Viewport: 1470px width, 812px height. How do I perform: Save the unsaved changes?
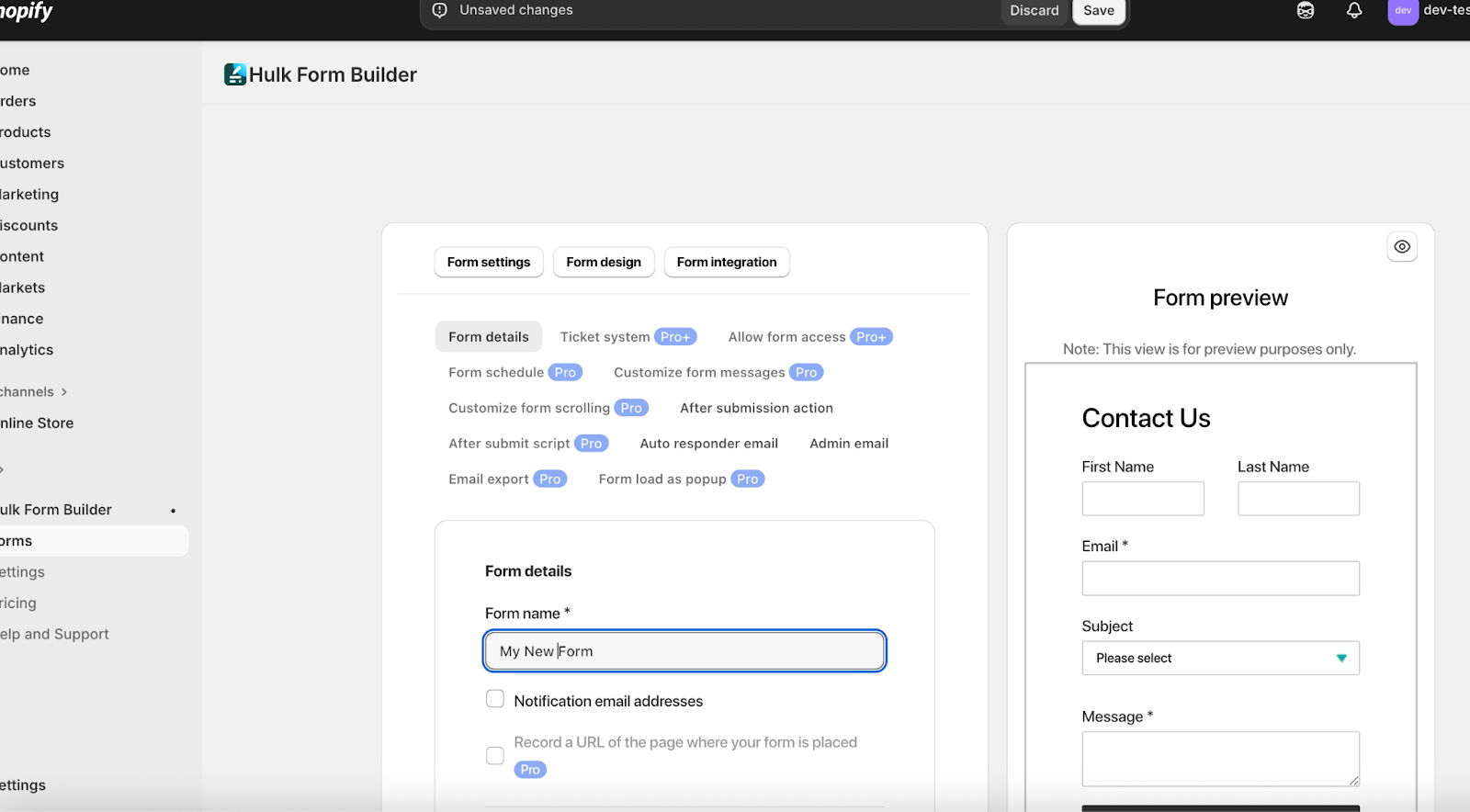pos(1099,11)
